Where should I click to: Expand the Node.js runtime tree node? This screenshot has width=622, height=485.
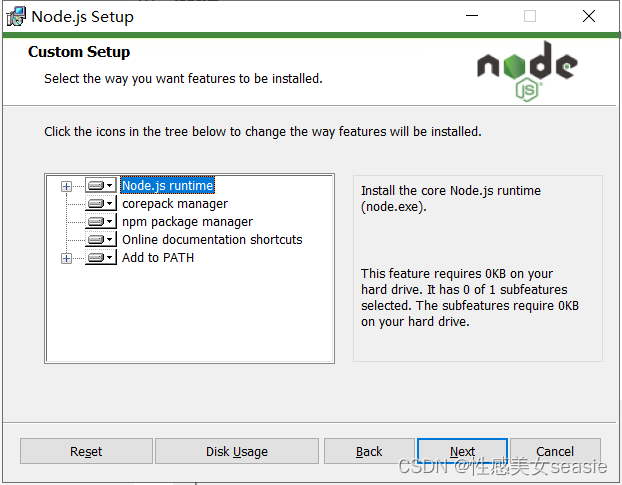coord(67,186)
